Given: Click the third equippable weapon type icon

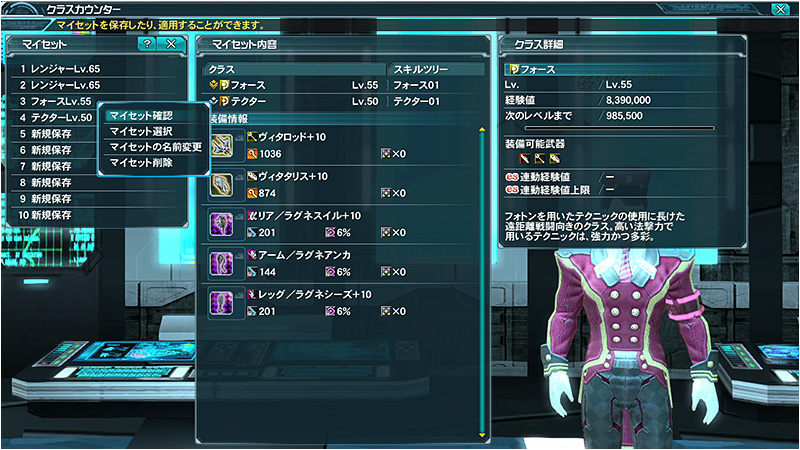Looking at the screenshot, I should [555, 159].
